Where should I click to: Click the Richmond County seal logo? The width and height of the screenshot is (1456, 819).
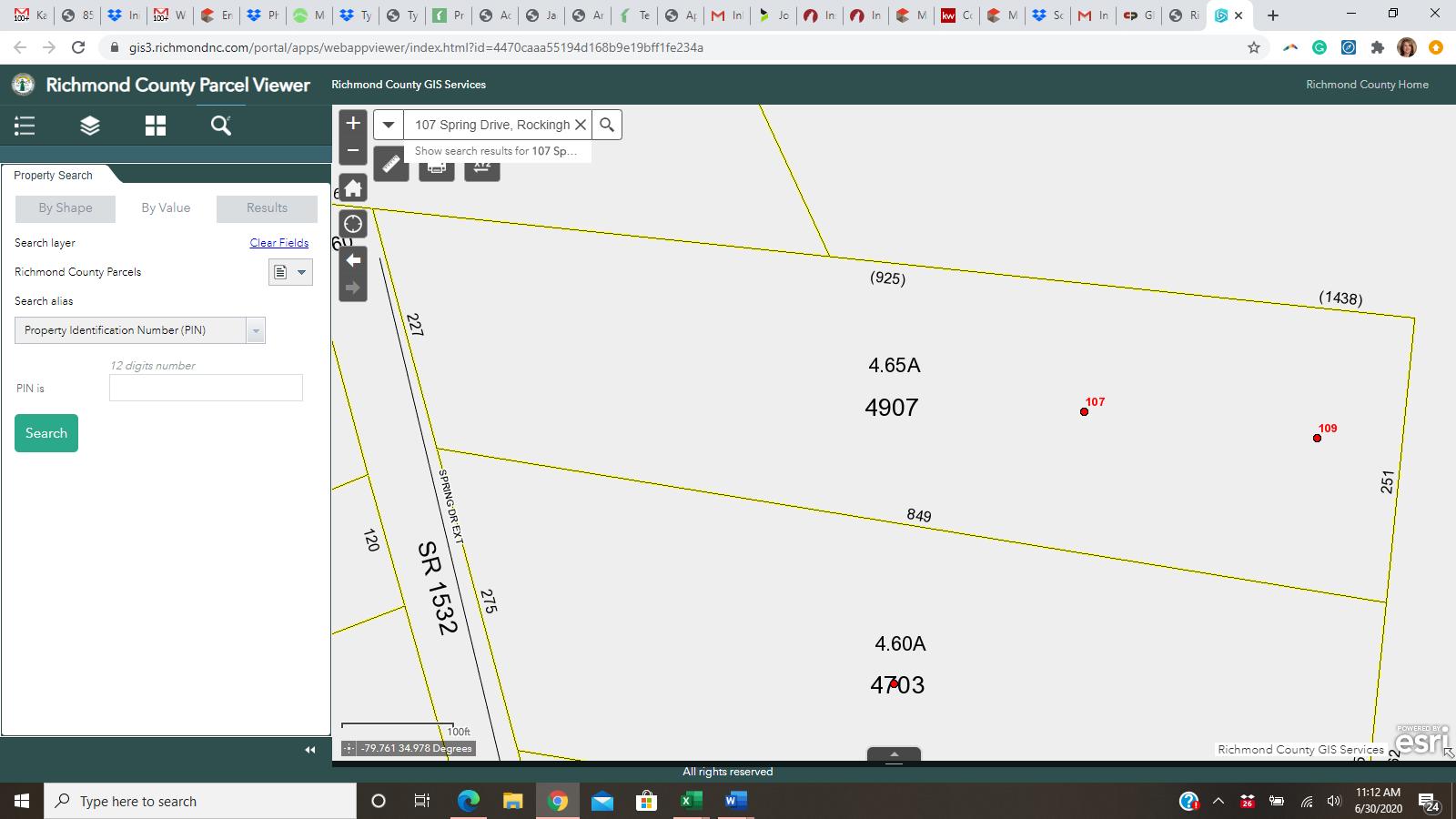[x=23, y=85]
